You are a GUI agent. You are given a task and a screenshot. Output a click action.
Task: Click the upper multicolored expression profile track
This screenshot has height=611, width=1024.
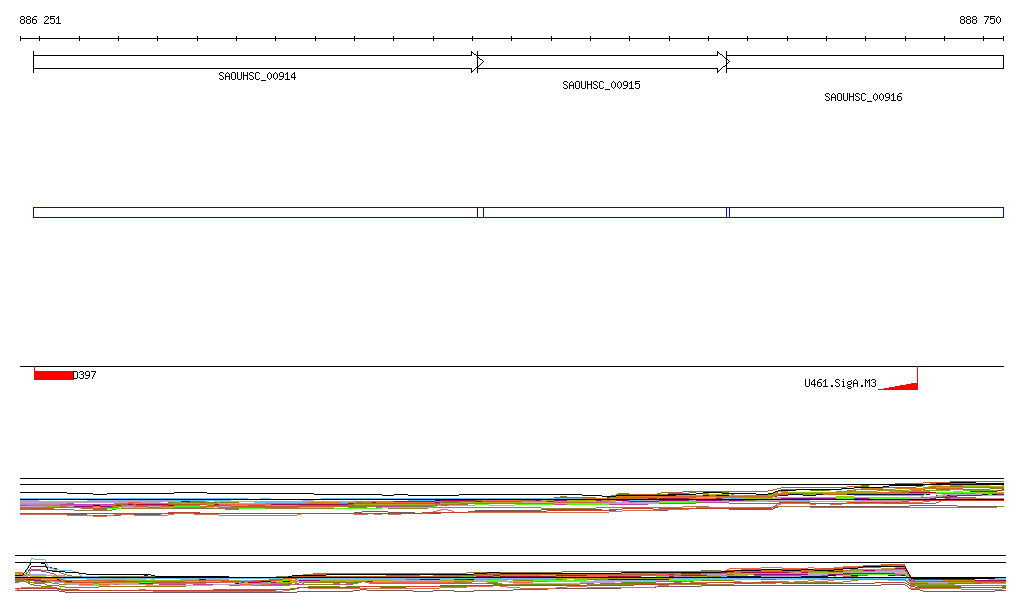click(500, 501)
